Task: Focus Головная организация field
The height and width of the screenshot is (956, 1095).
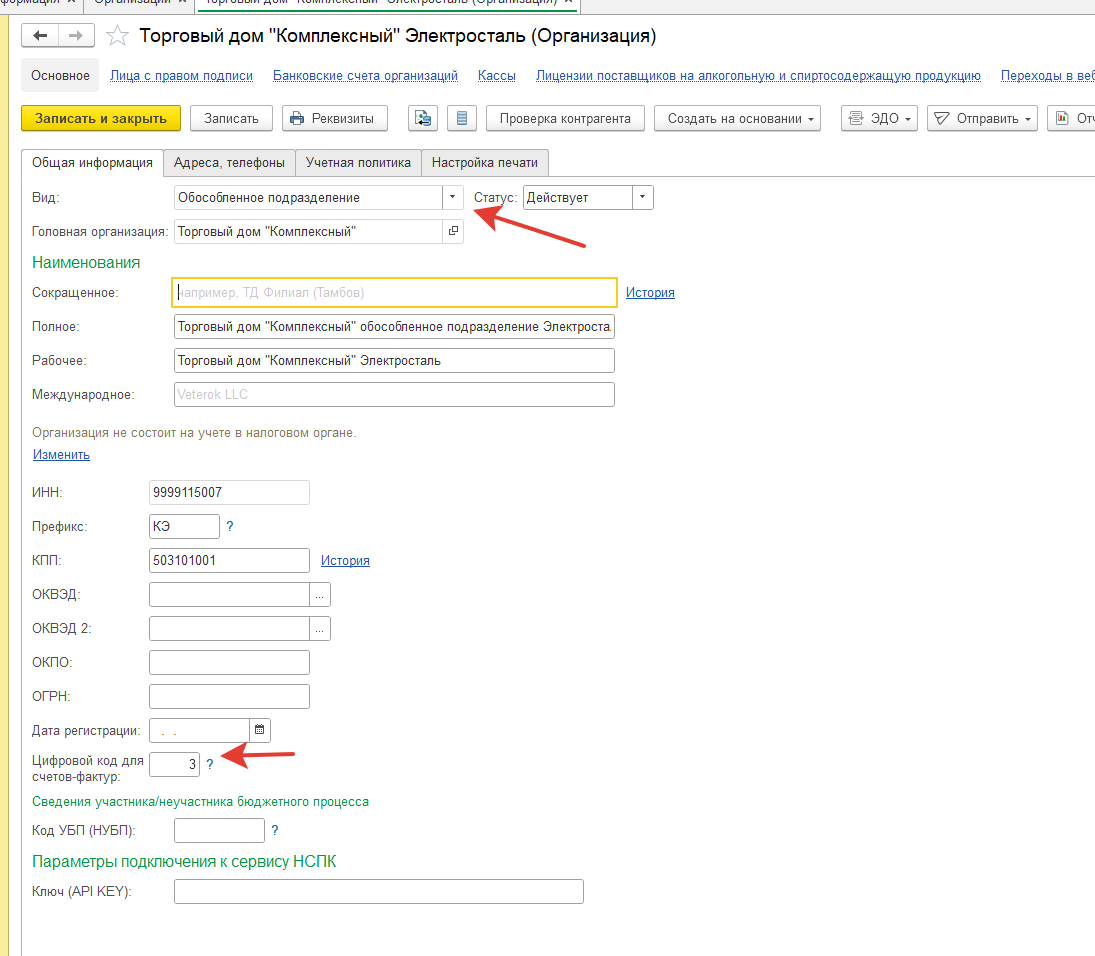Action: pyautogui.click(x=308, y=231)
